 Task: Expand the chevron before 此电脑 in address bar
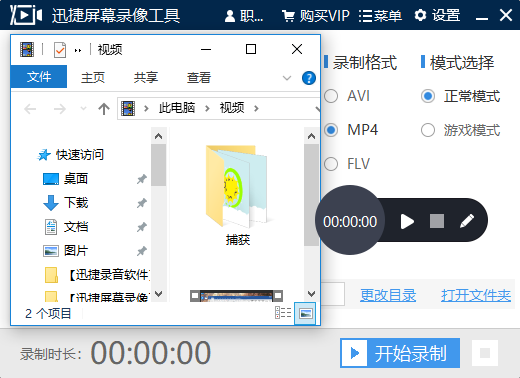[x=146, y=108]
